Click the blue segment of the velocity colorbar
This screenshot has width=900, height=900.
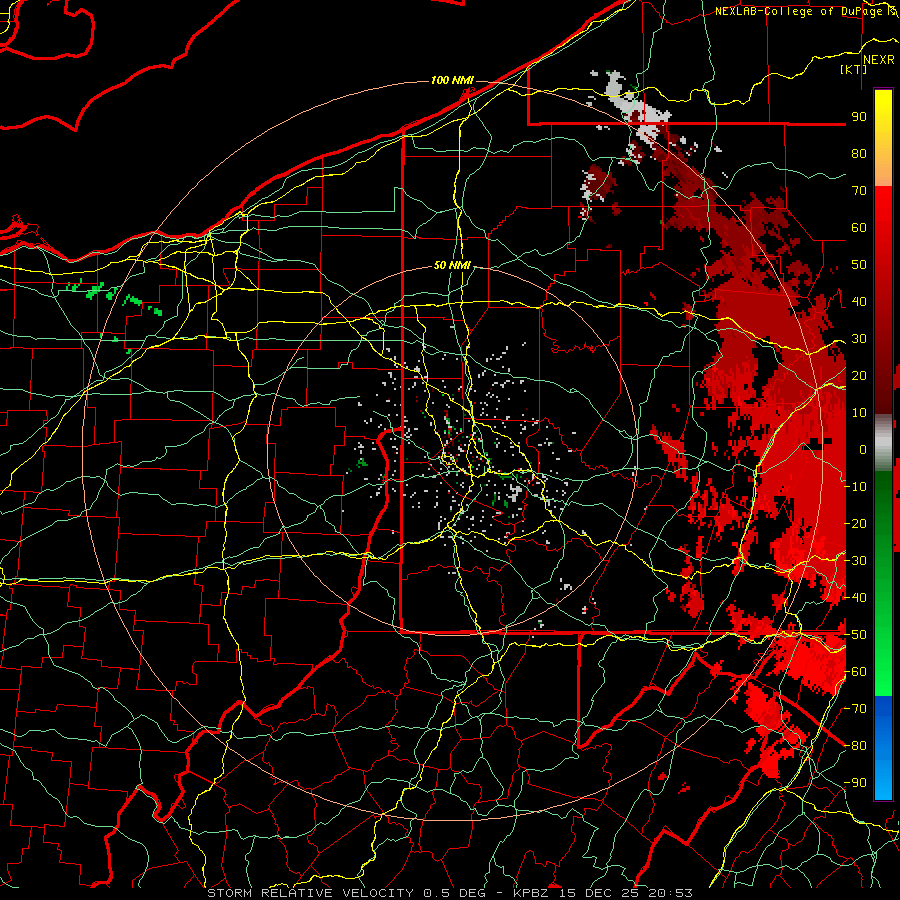883,746
